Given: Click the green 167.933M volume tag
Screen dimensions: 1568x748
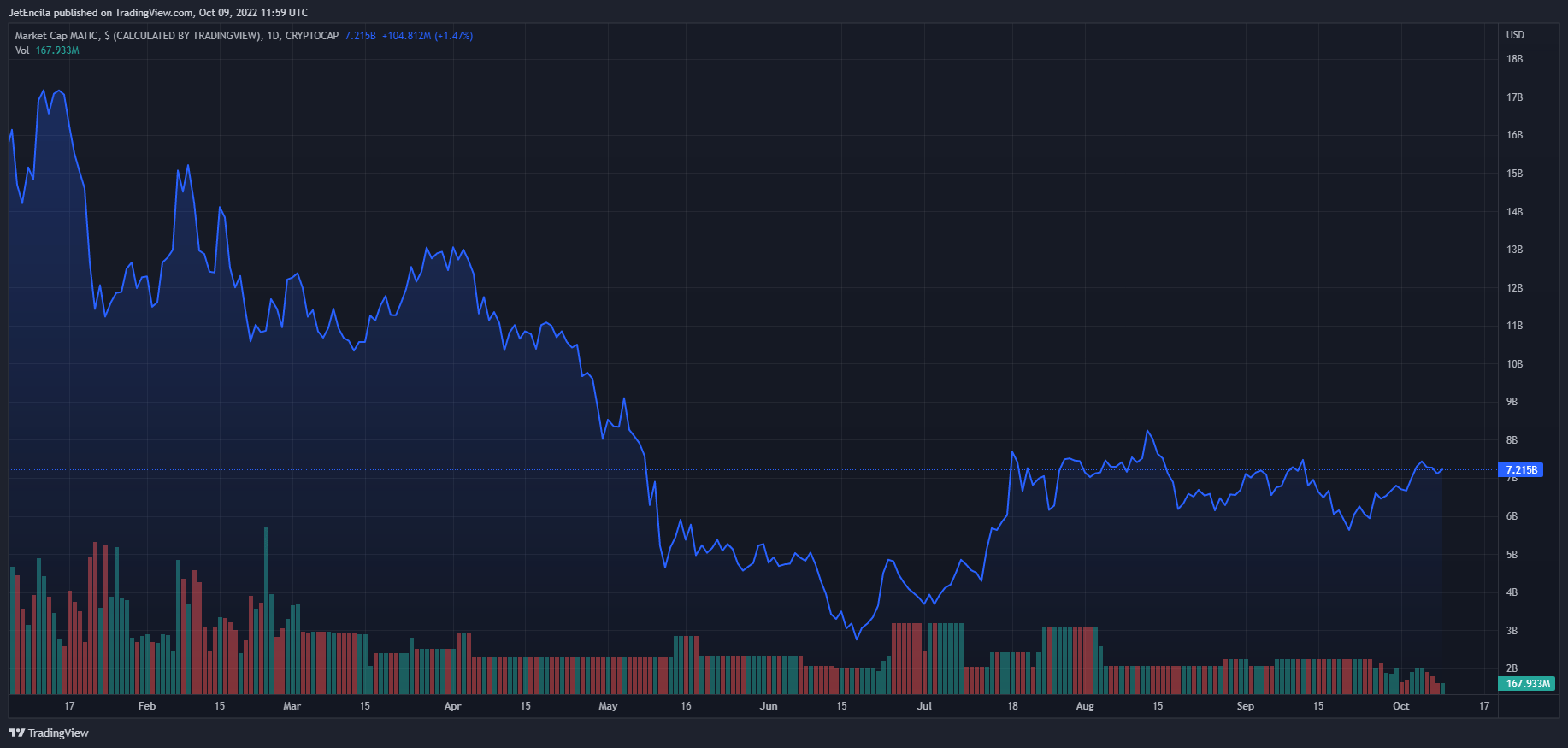Looking at the screenshot, I should [1527, 684].
